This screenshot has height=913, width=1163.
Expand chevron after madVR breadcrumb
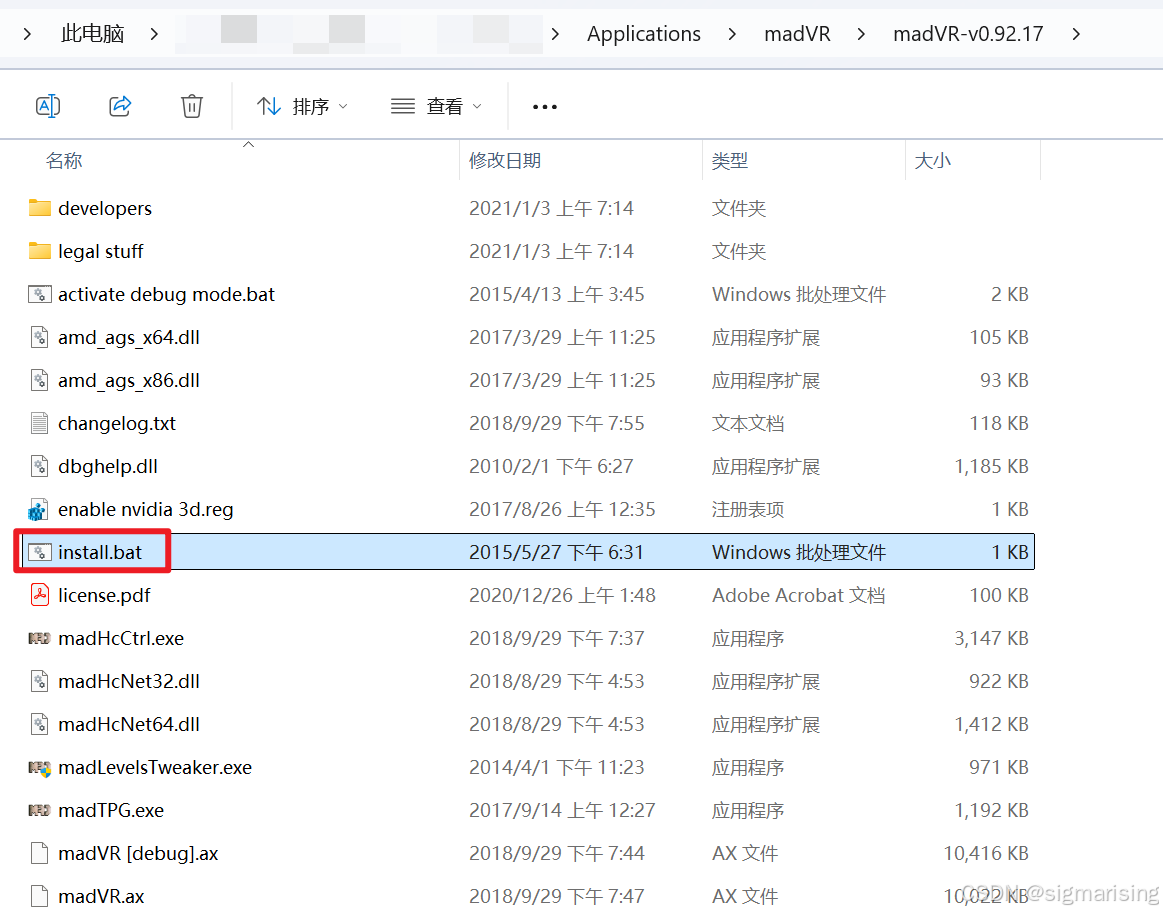(861, 34)
